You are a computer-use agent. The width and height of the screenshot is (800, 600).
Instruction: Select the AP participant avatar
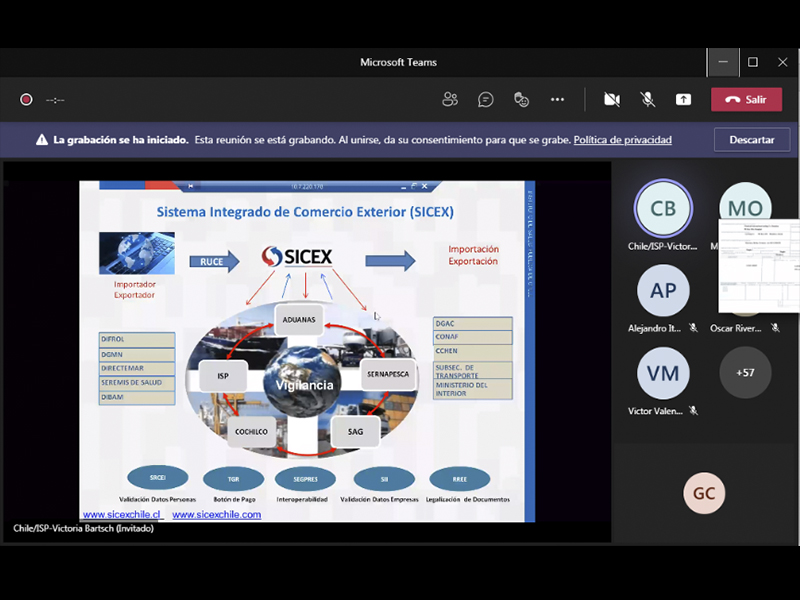tap(663, 290)
